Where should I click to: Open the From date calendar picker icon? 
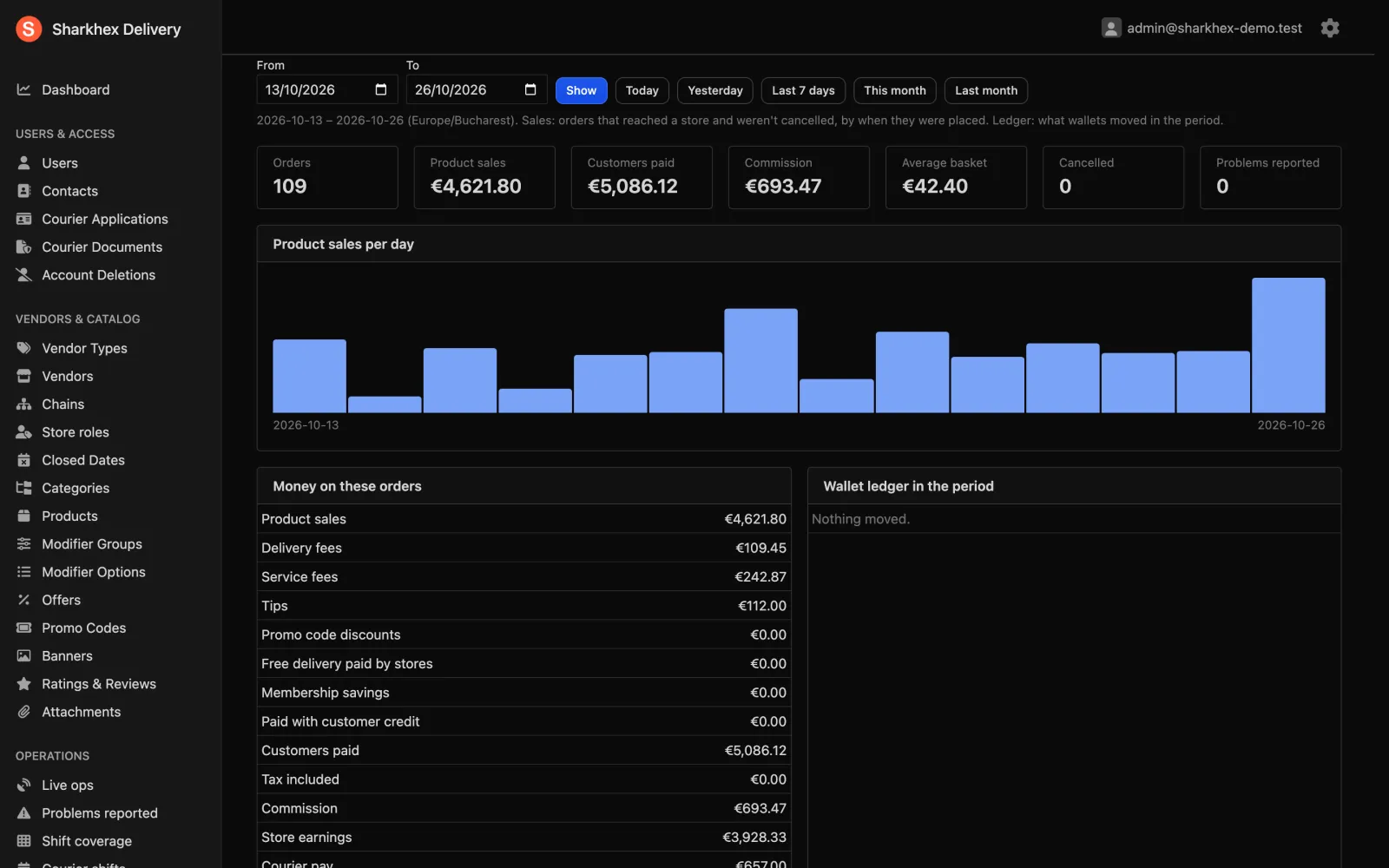(x=380, y=89)
